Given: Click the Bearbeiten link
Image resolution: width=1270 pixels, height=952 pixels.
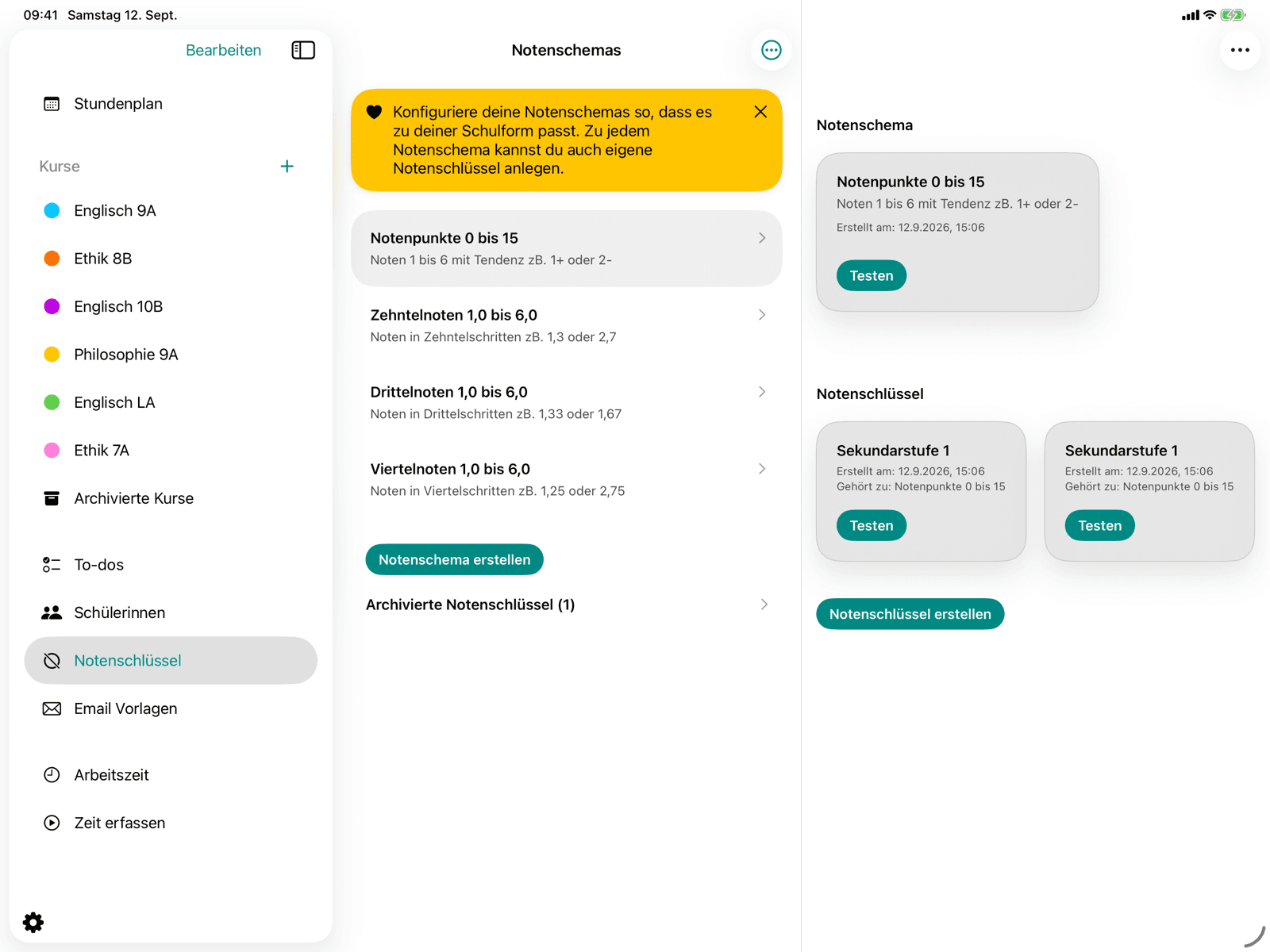Looking at the screenshot, I should point(223,50).
